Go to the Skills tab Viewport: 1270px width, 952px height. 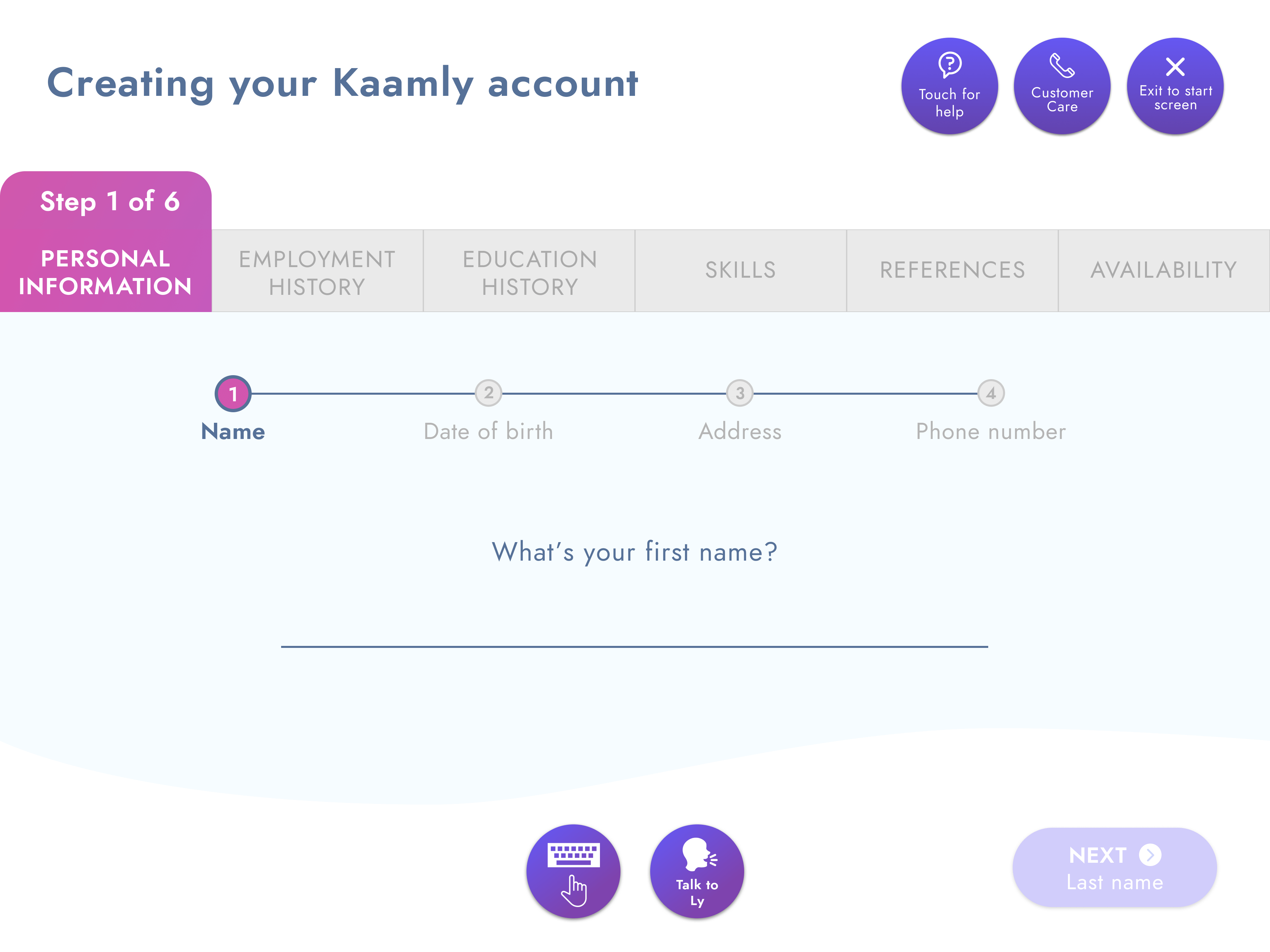click(x=741, y=271)
